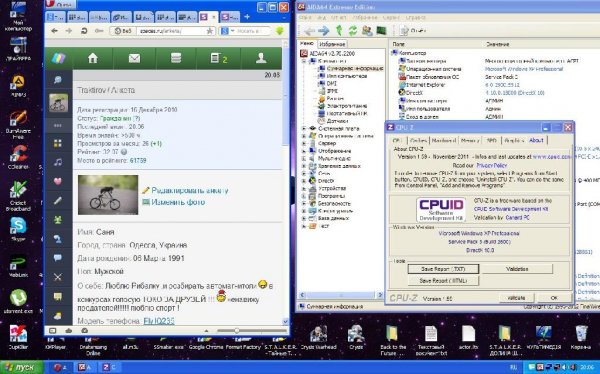Click Save Report (.TXT) in CPU-Z
The height and width of the screenshot is (374, 600).
(x=443, y=269)
